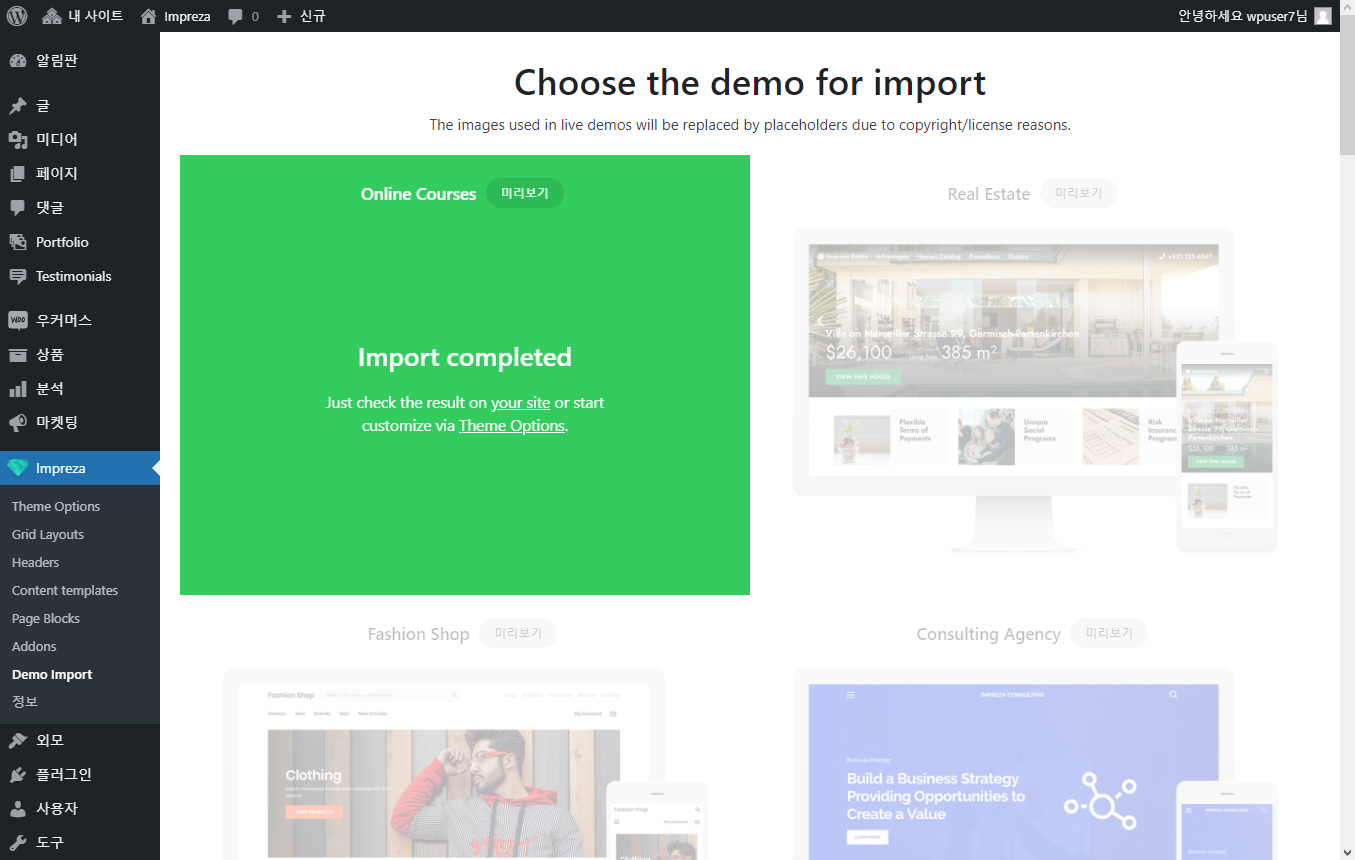Open the 내 사이트 network icon
Image resolution: width=1355 pixels, height=860 pixels.
coord(52,16)
